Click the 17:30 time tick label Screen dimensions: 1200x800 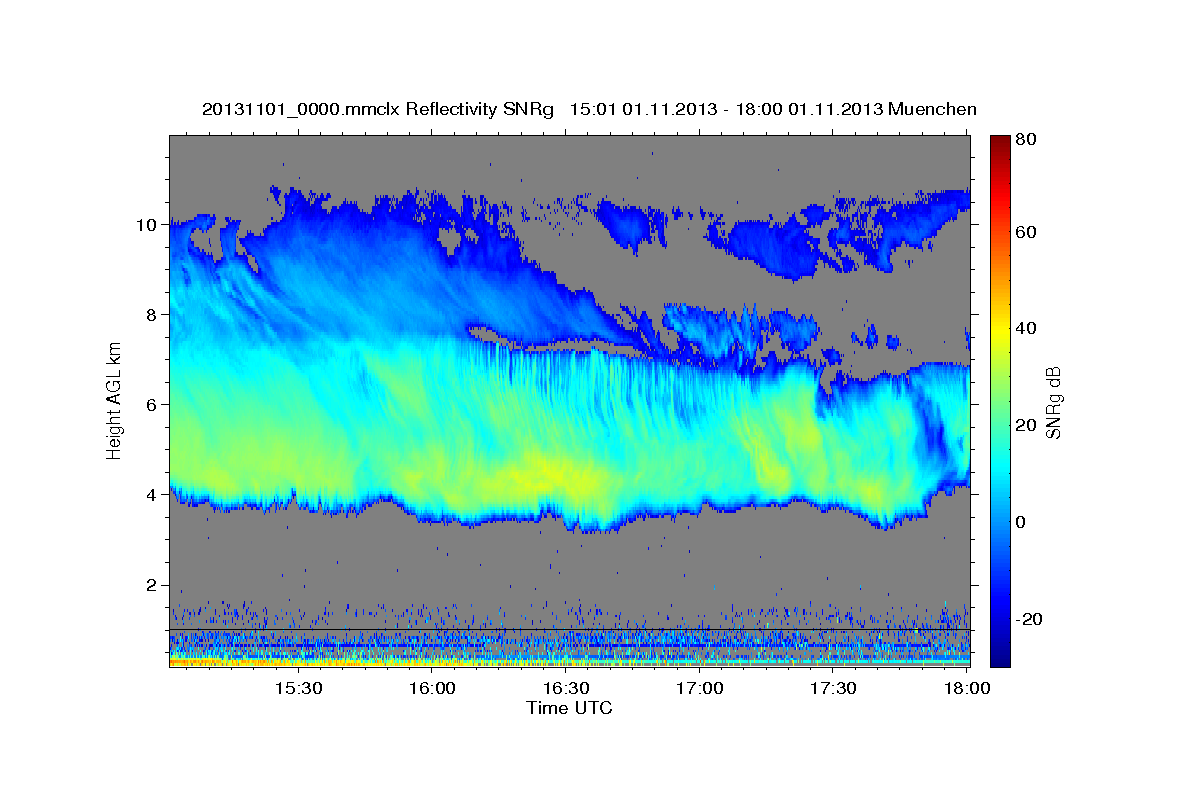834,689
